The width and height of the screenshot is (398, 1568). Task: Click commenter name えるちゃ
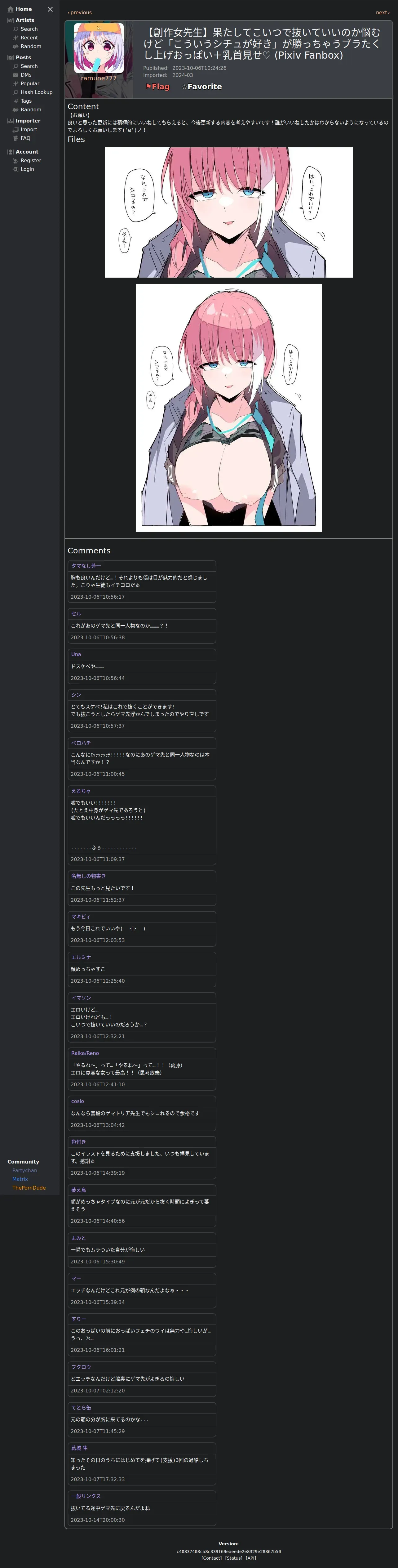(x=81, y=791)
